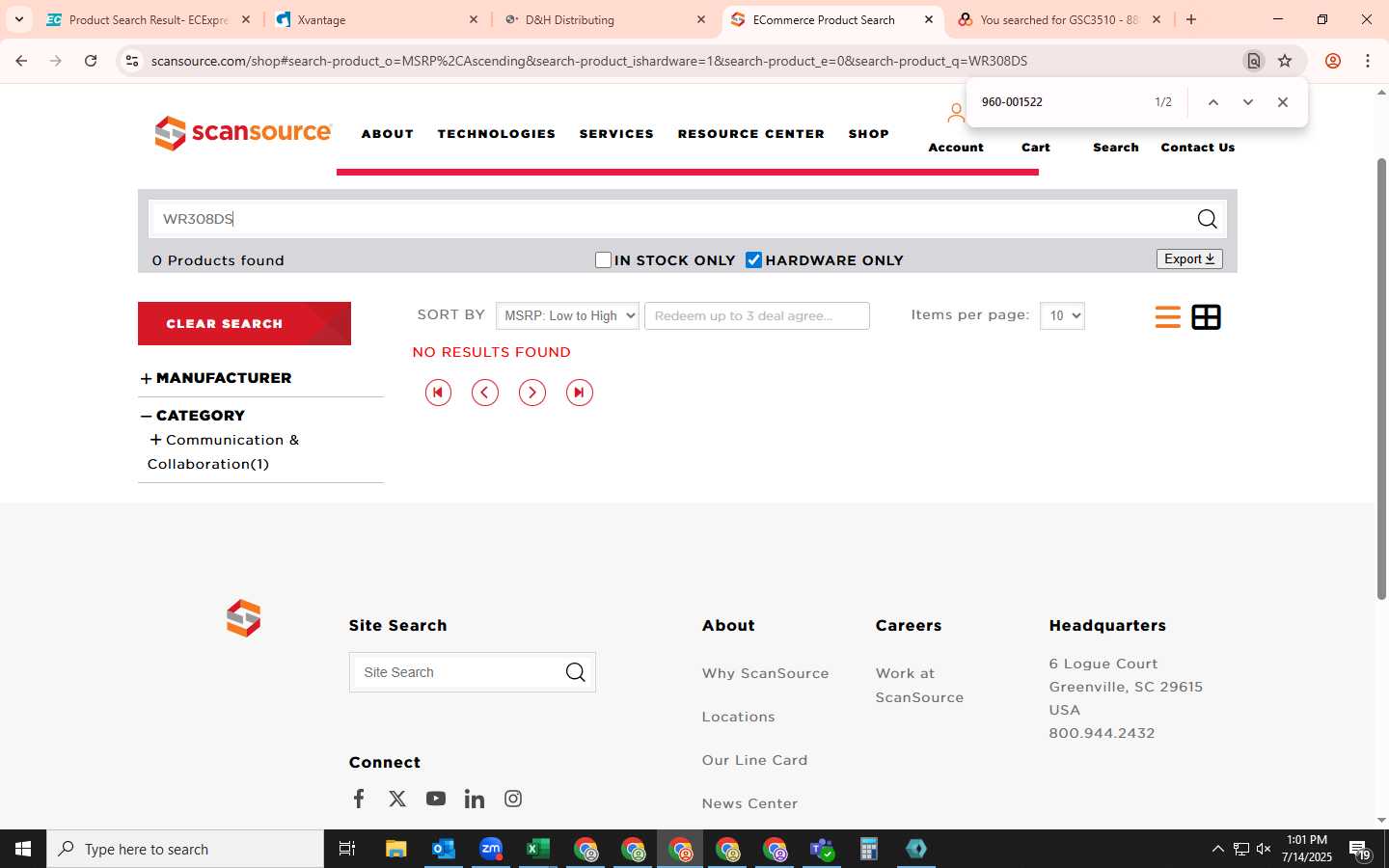
Task: Open Windows Start menu
Action: pos(23,849)
